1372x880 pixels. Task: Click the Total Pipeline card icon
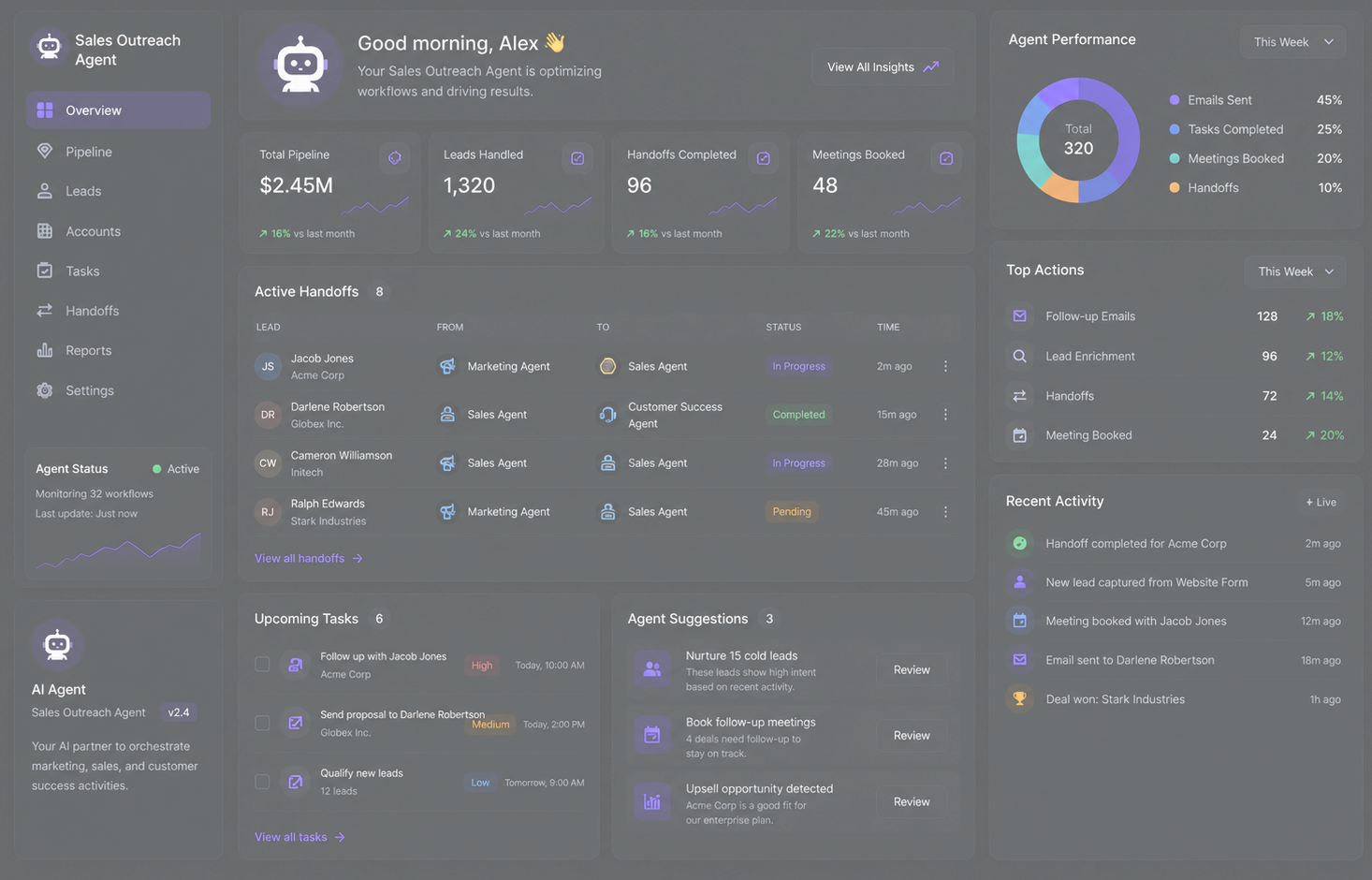[x=395, y=158]
